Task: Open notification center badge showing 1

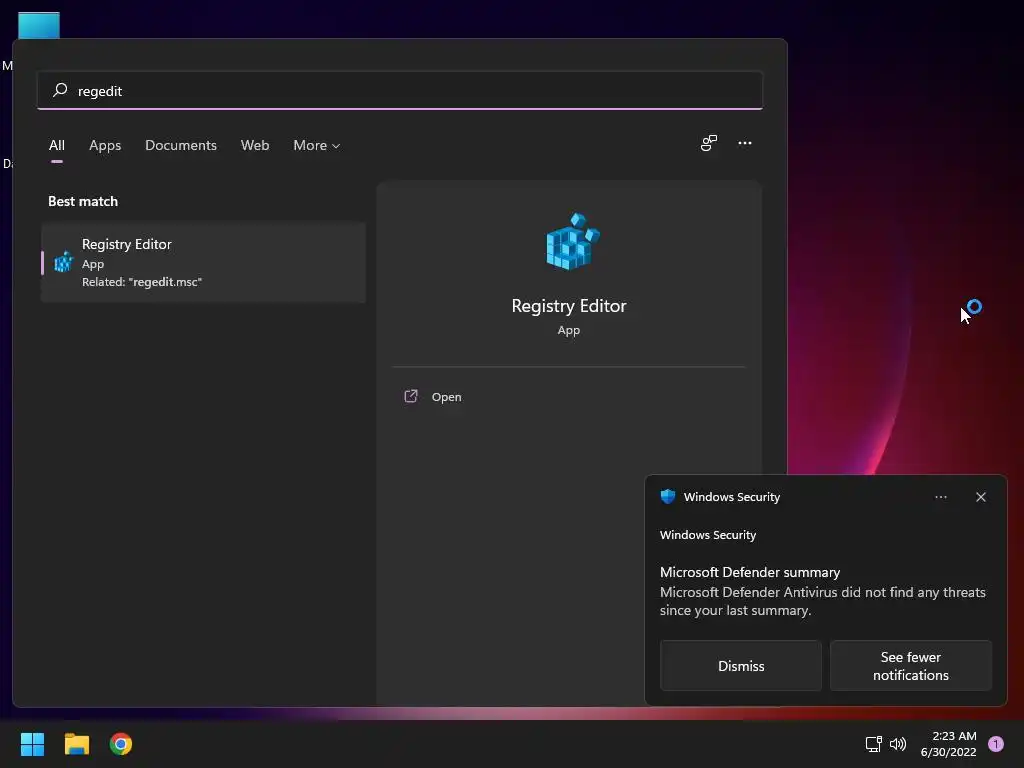Action: [996, 744]
